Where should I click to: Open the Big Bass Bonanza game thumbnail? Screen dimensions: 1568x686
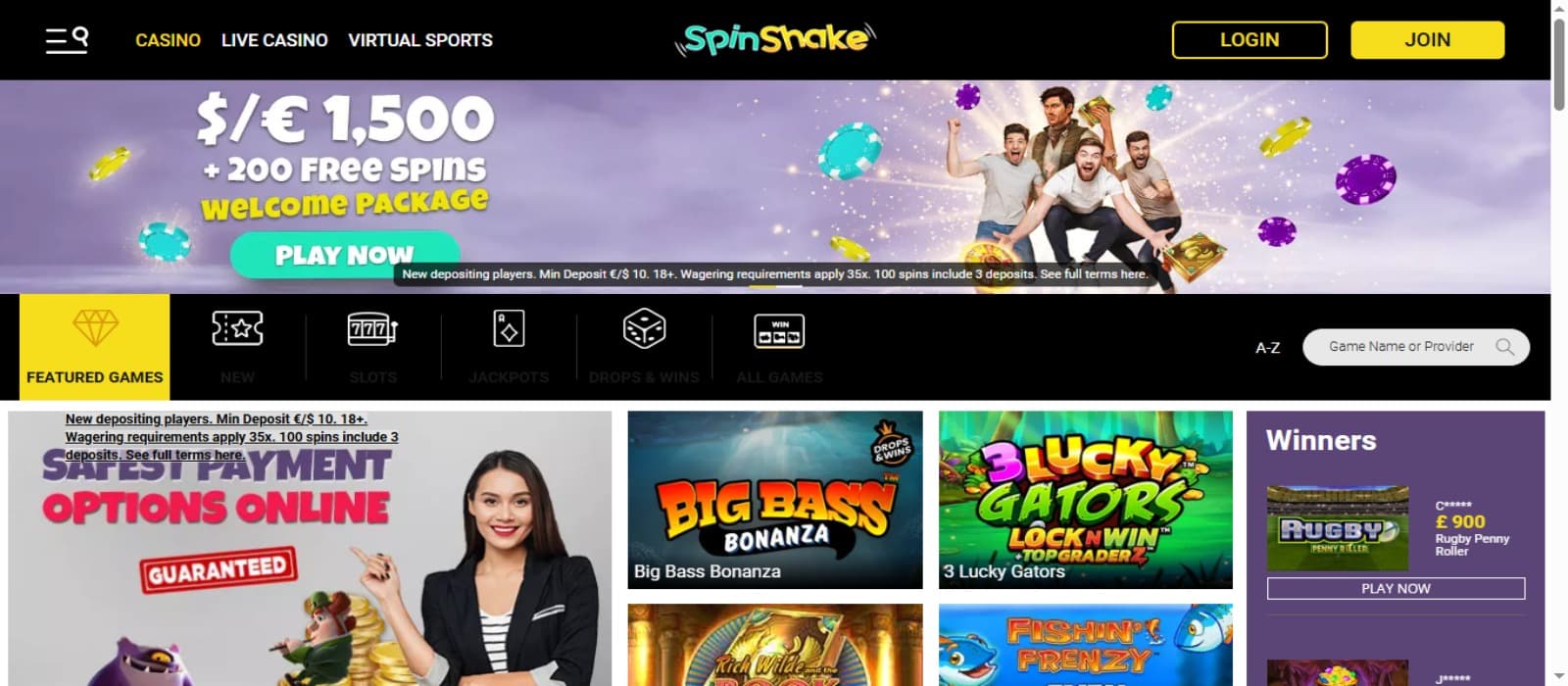tap(775, 500)
